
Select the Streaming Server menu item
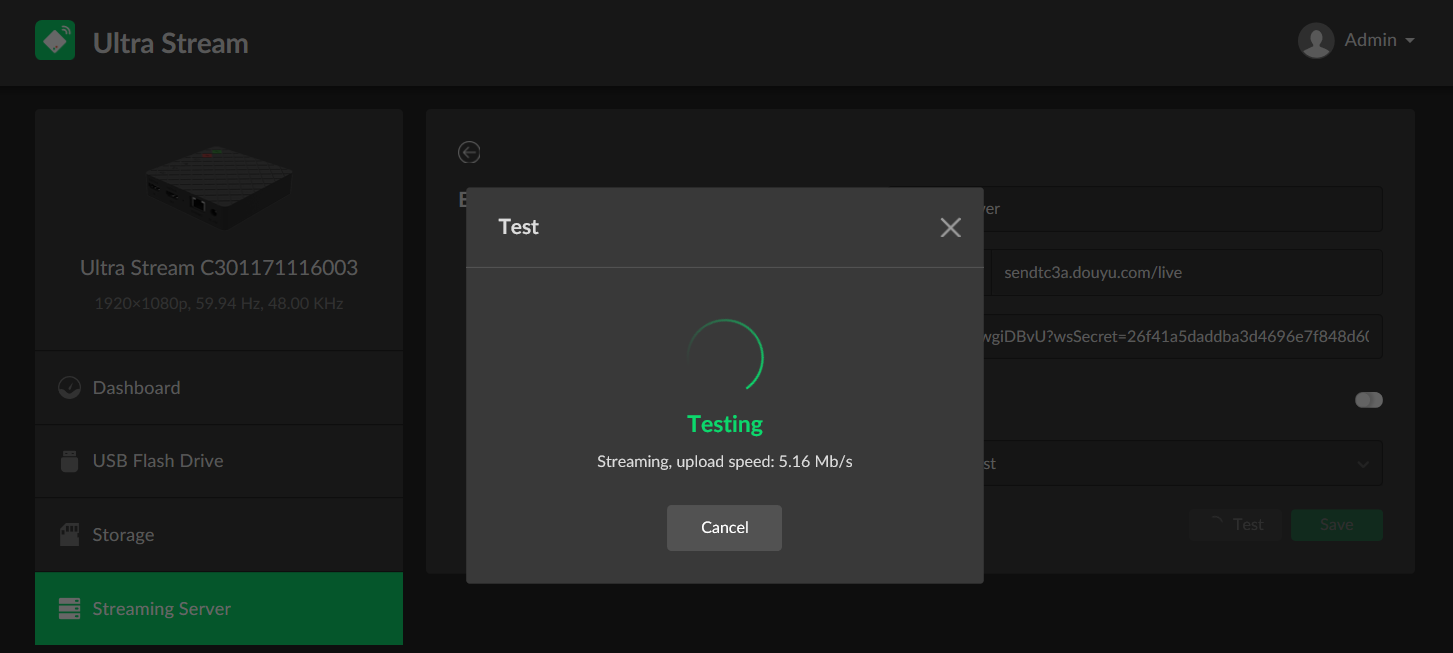pyautogui.click(x=162, y=609)
